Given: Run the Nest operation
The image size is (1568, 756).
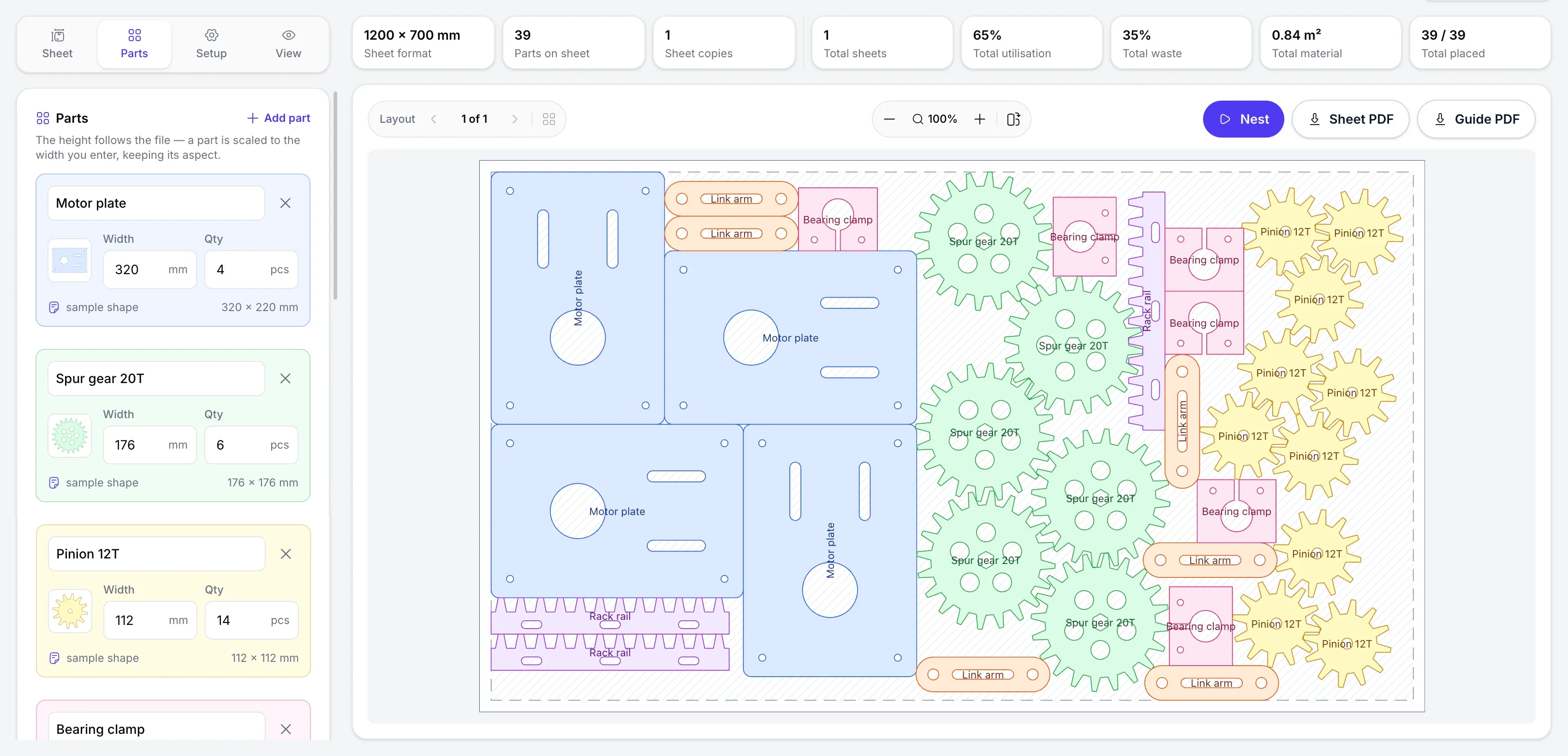Looking at the screenshot, I should click(x=1243, y=119).
